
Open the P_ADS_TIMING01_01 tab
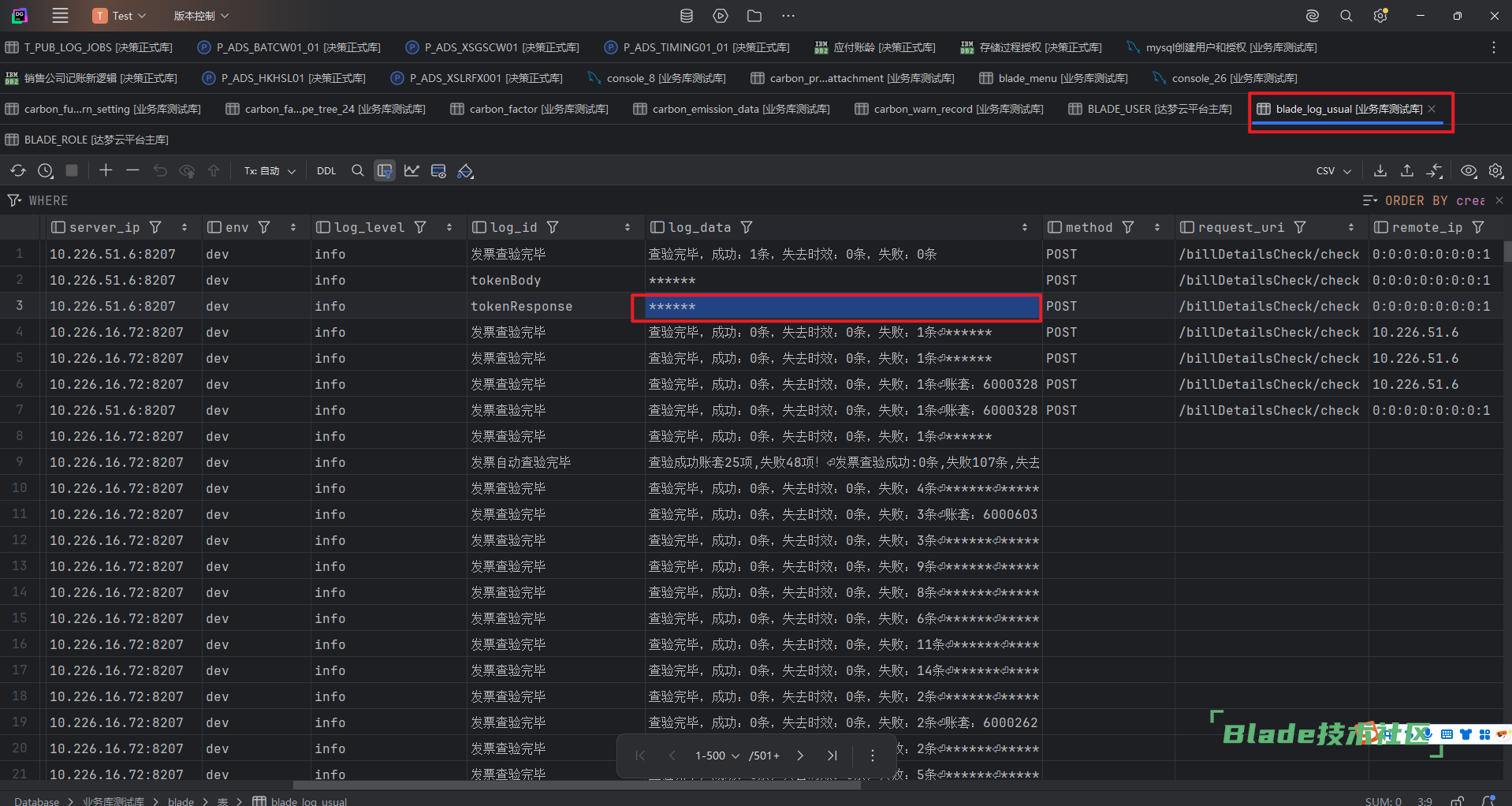click(x=697, y=47)
